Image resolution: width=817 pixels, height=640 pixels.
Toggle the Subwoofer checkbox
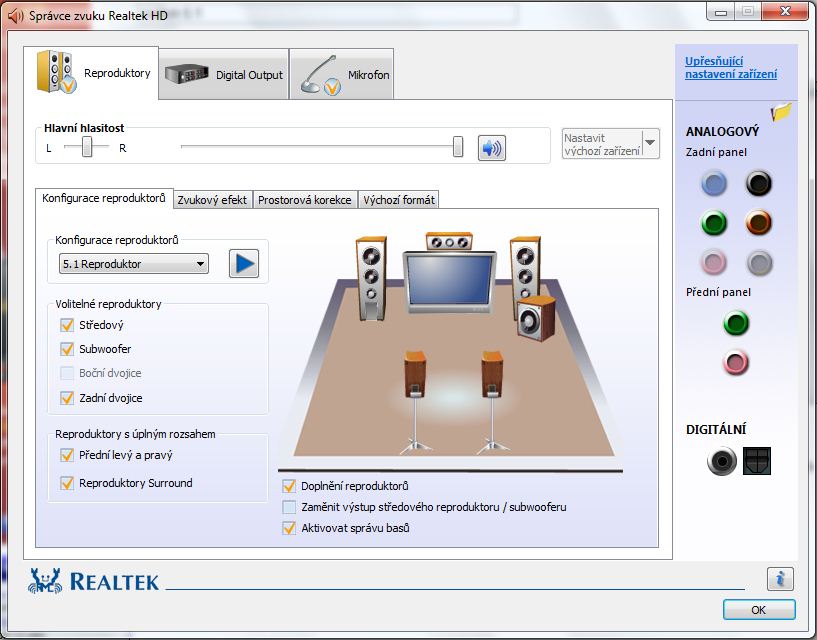click(68, 349)
